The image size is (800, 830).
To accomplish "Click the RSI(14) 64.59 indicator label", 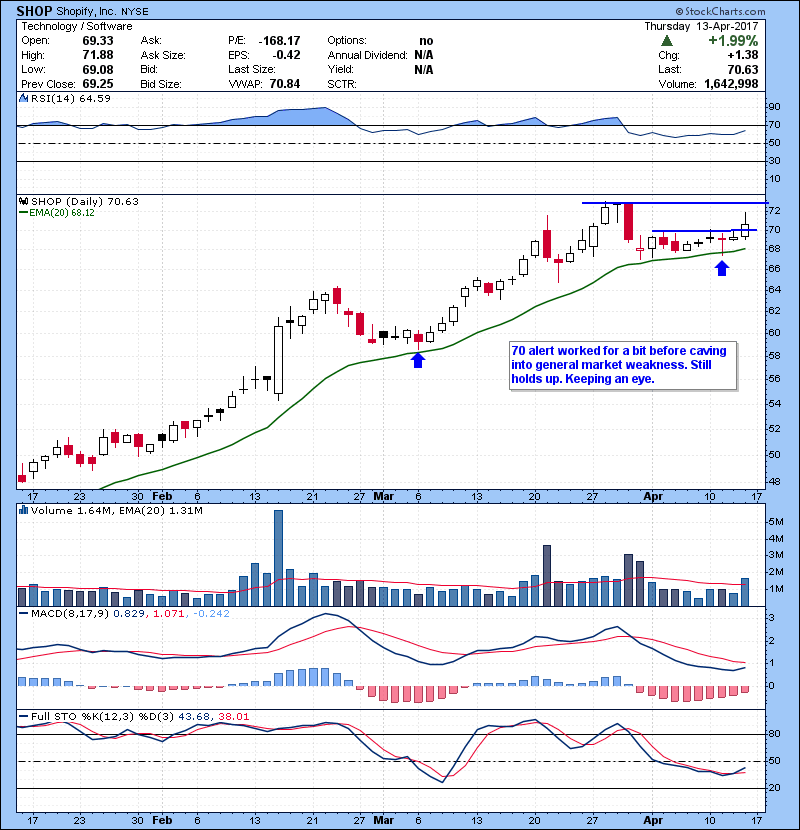I will pos(71,98).
